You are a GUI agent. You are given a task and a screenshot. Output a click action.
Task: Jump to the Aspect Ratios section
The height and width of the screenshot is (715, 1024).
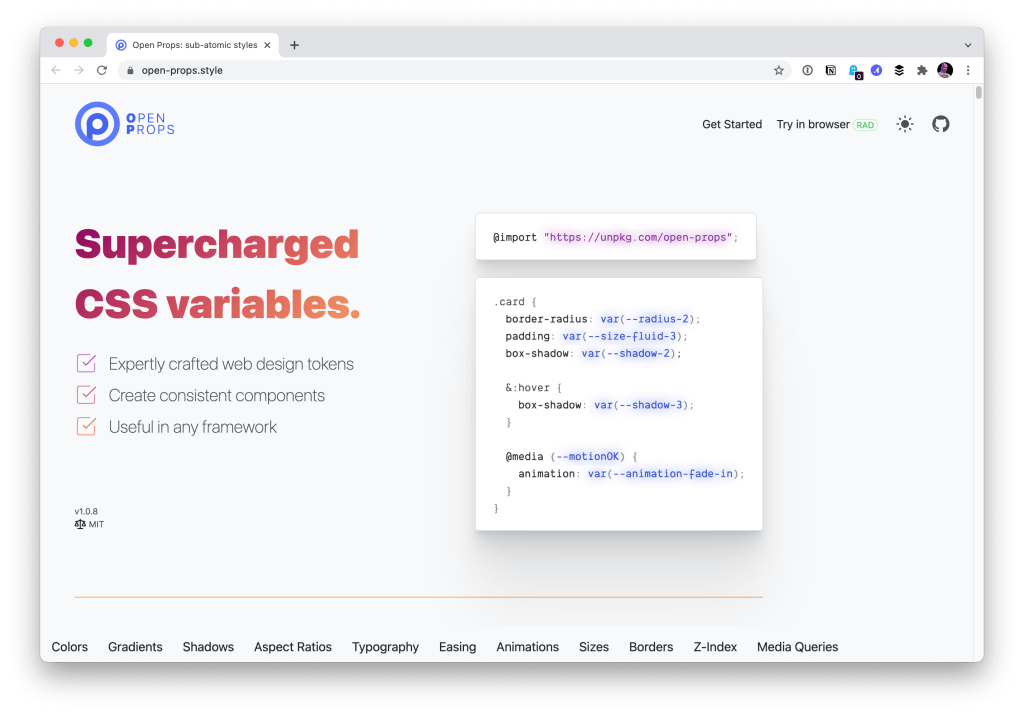(293, 647)
